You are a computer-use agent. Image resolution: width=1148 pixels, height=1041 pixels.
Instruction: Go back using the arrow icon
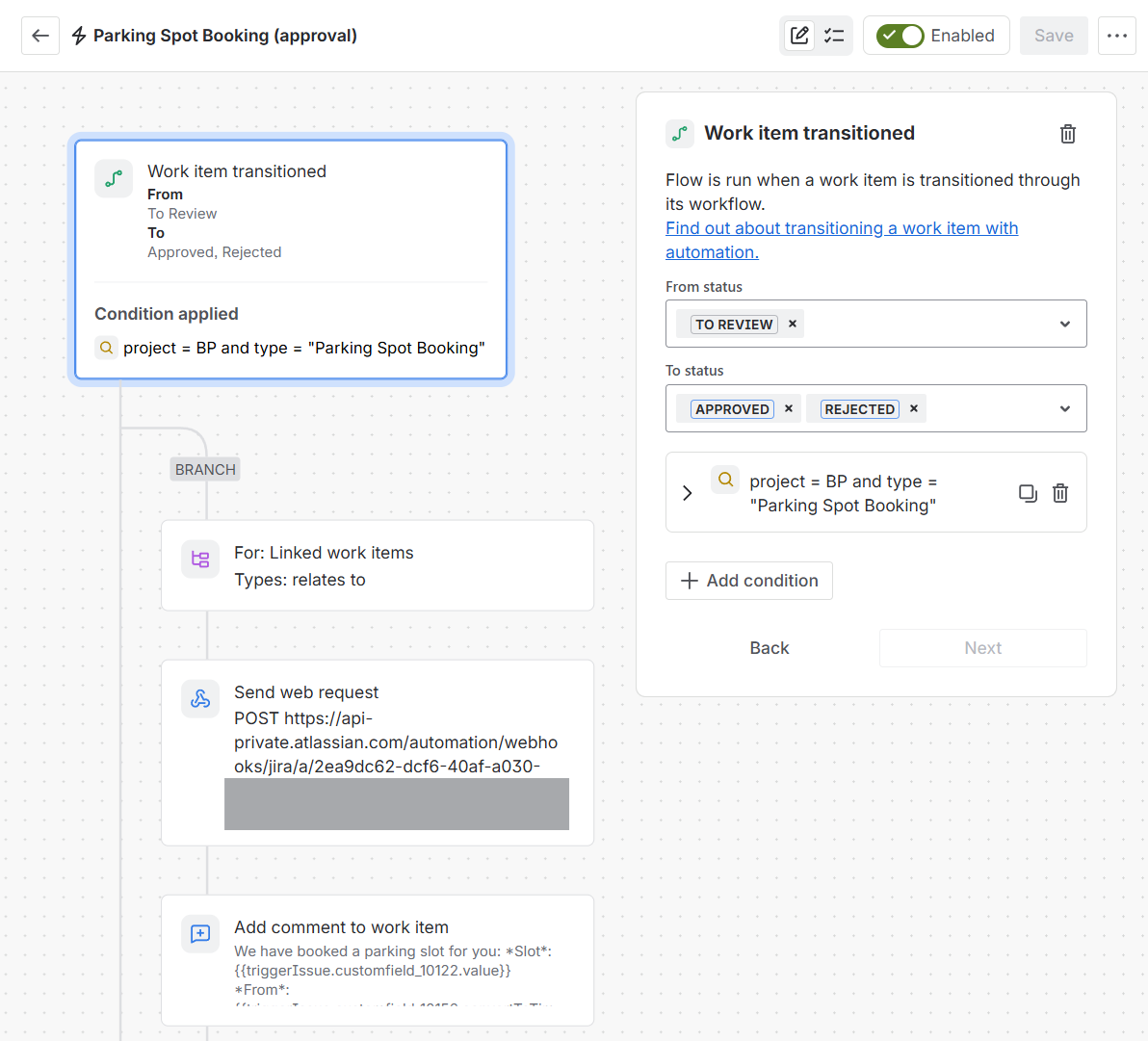[40, 35]
